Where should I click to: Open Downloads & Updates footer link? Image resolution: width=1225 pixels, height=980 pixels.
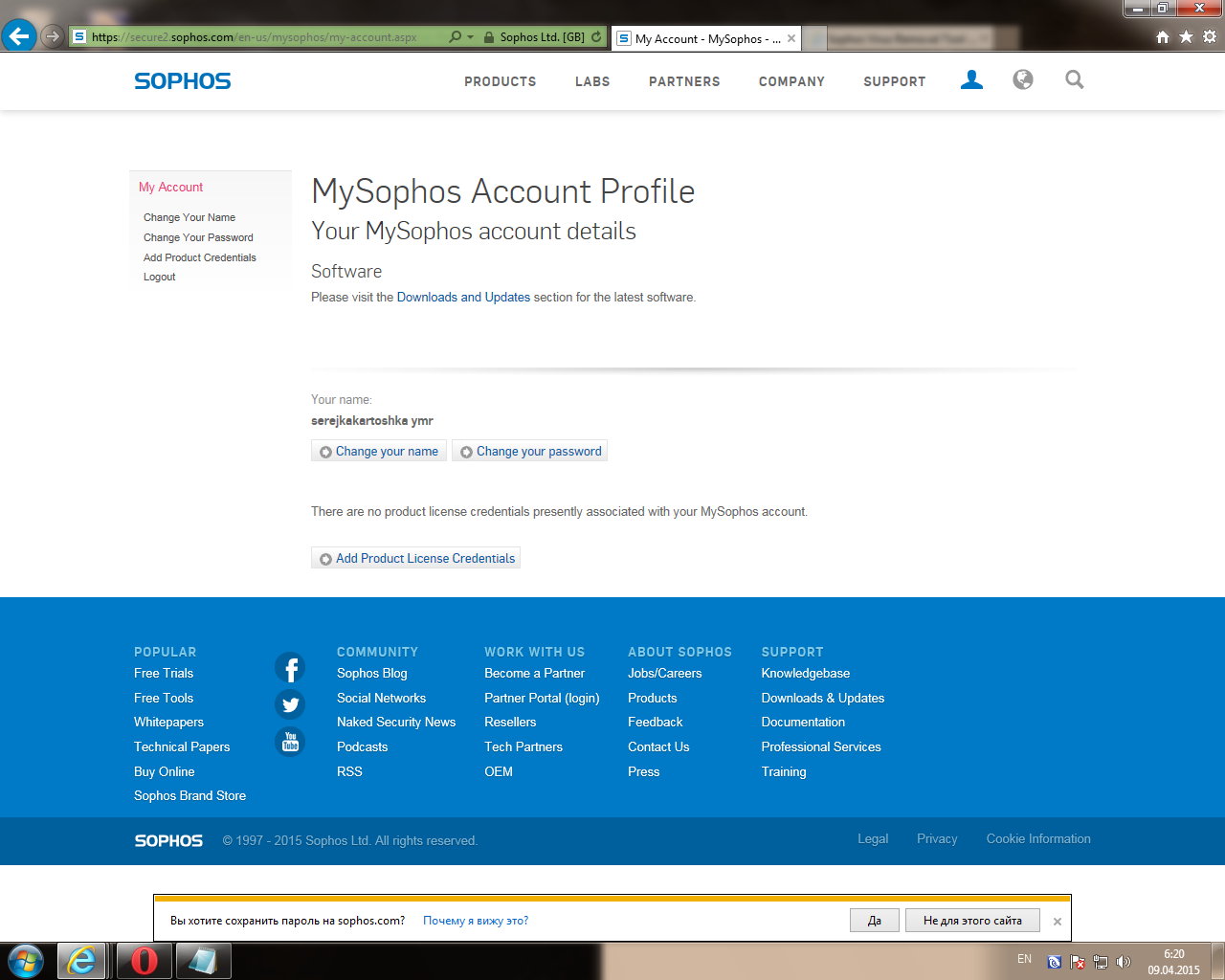point(823,699)
